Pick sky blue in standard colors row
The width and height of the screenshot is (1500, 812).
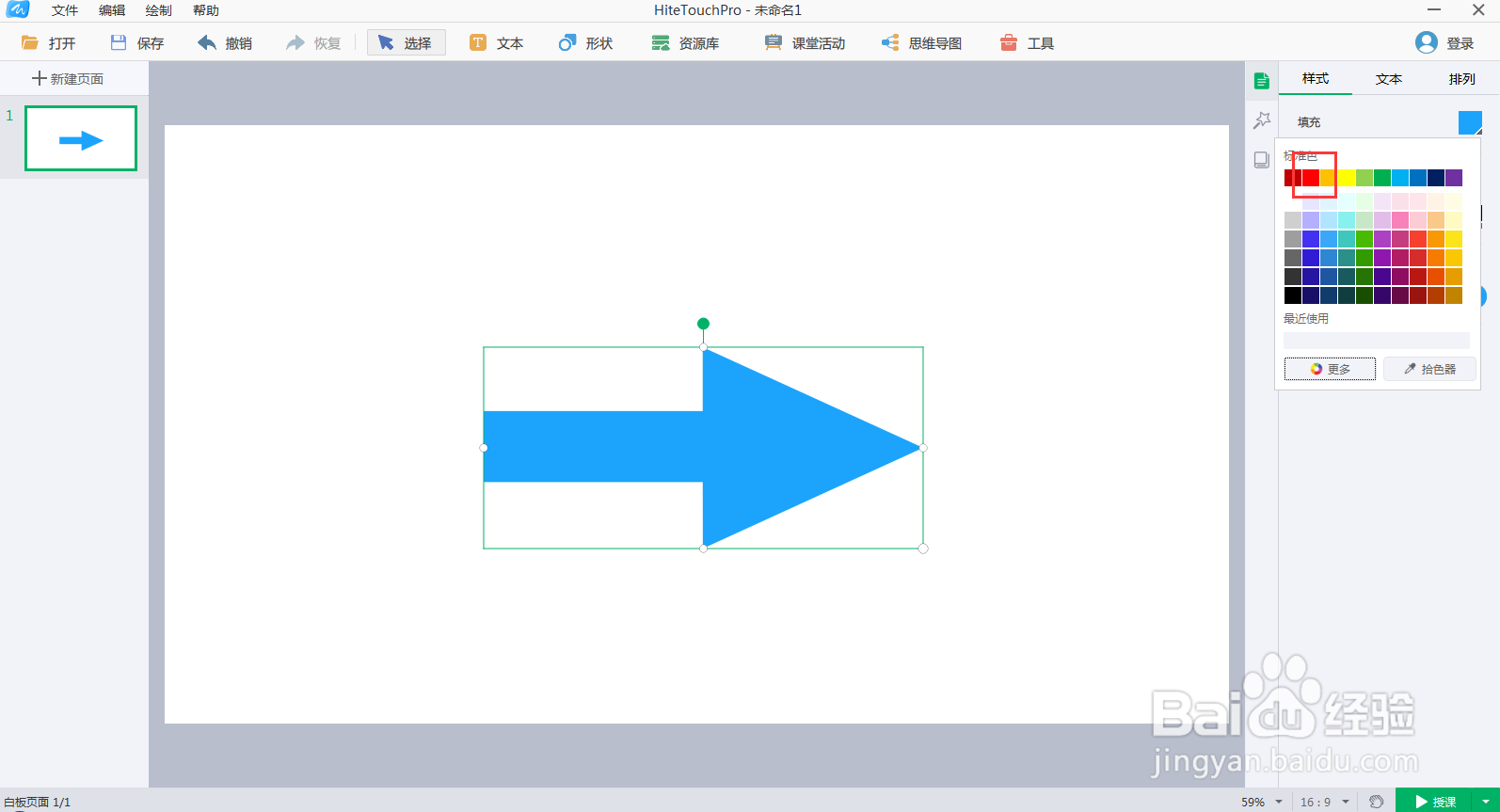tap(1400, 178)
